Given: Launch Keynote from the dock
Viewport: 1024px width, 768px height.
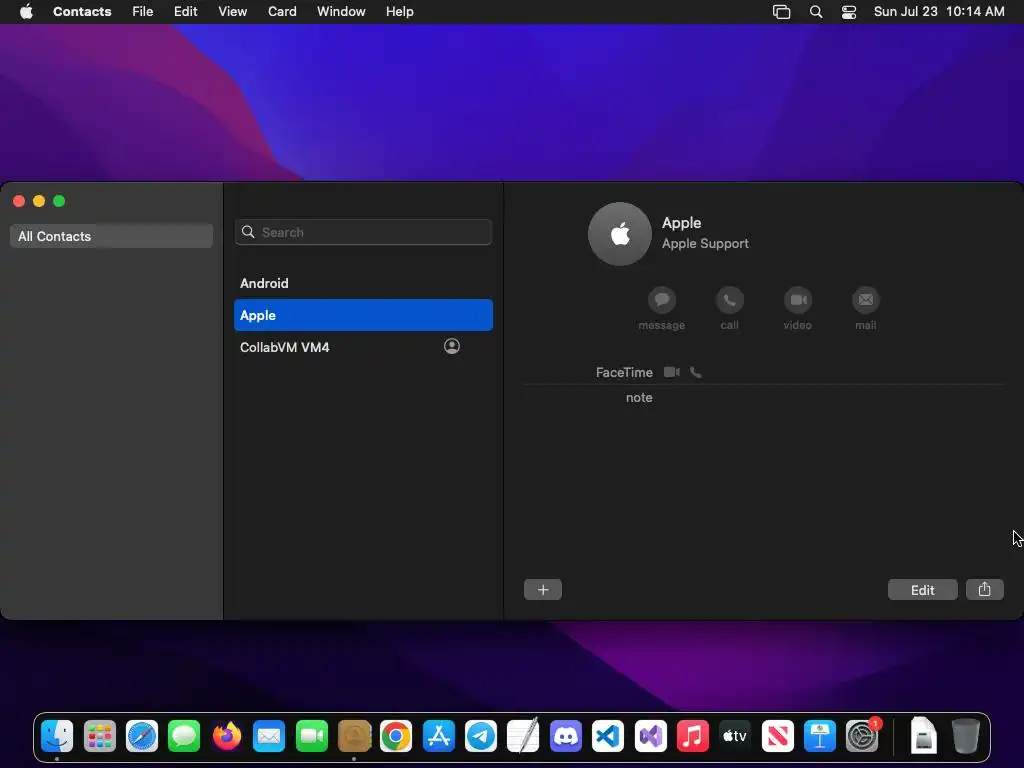Looking at the screenshot, I should point(820,736).
